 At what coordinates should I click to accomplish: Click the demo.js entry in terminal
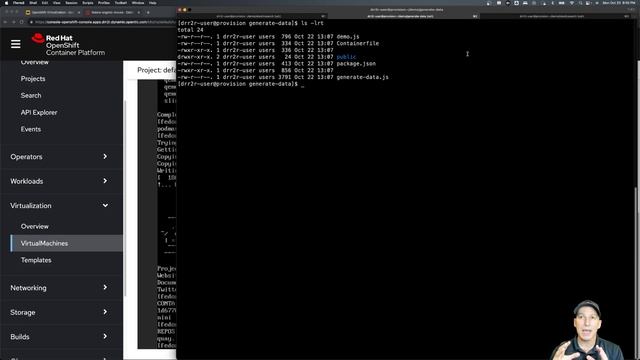coord(348,36)
